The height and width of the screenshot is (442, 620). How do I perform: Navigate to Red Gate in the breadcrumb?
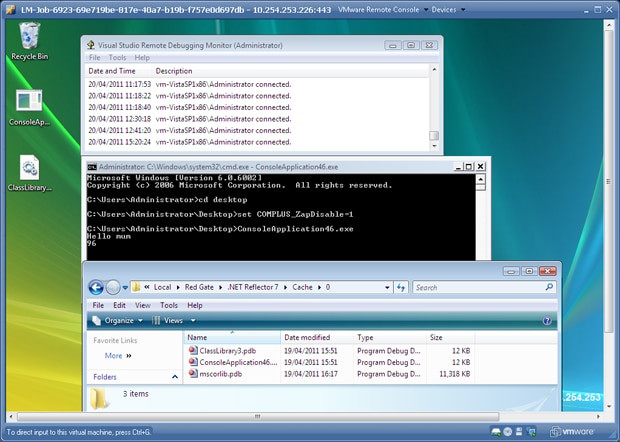(199, 287)
